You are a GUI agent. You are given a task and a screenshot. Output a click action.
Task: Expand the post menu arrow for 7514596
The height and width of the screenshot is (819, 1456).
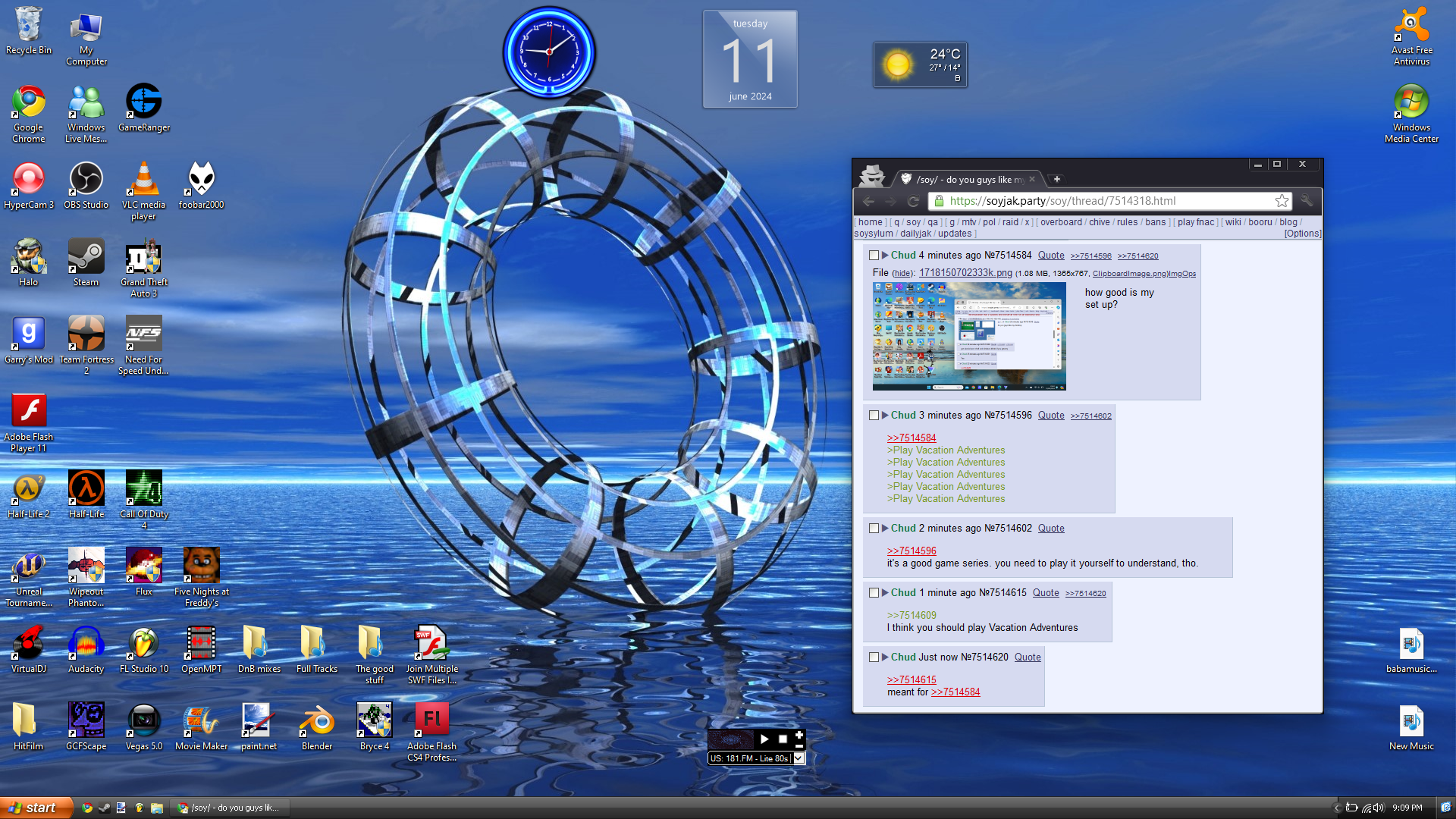(885, 415)
